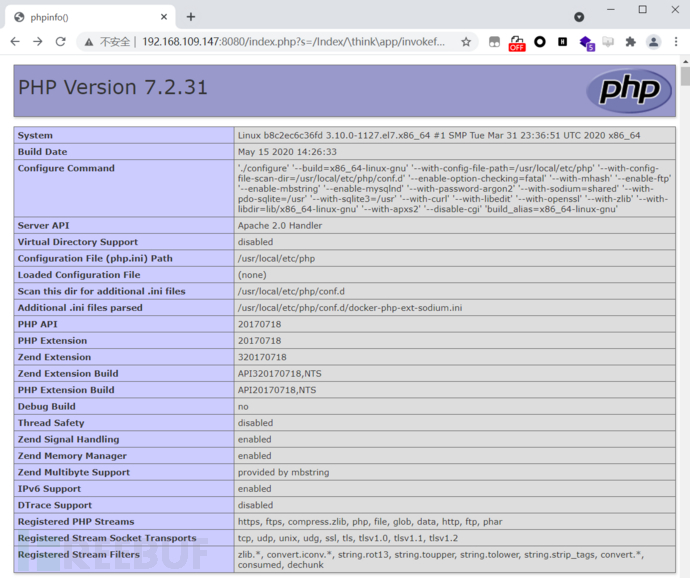Image resolution: width=690 pixels, height=578 pixels.
Task: Close the phpinfo() tab
Action: 164,17
